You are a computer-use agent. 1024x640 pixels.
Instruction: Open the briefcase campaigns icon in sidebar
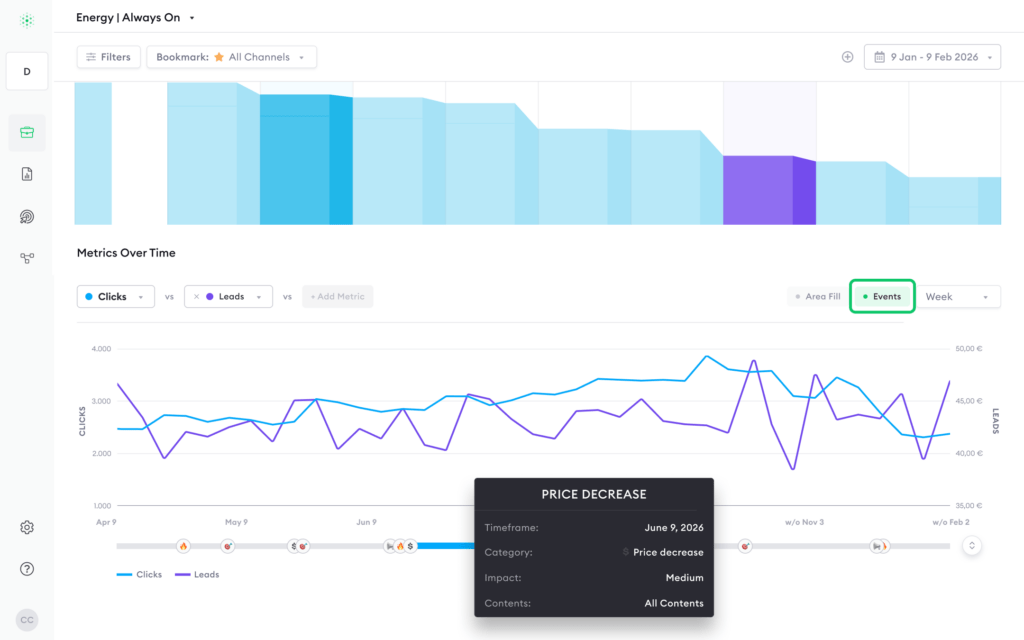[x=27, y=133]
